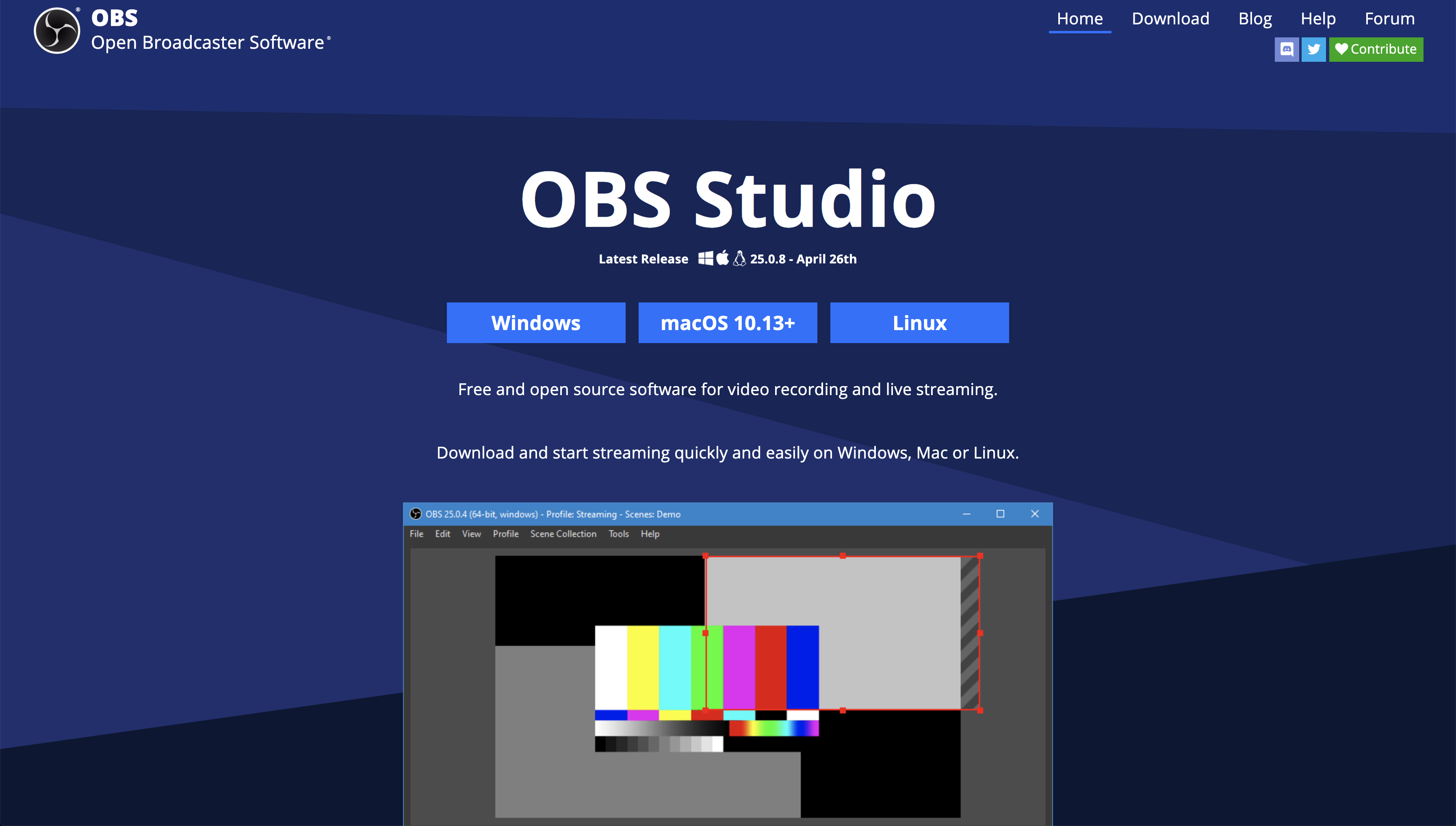Open the Discord icon near the top-right
1456x826 pixels.
pyautogui.click(x=1287, y=49)
